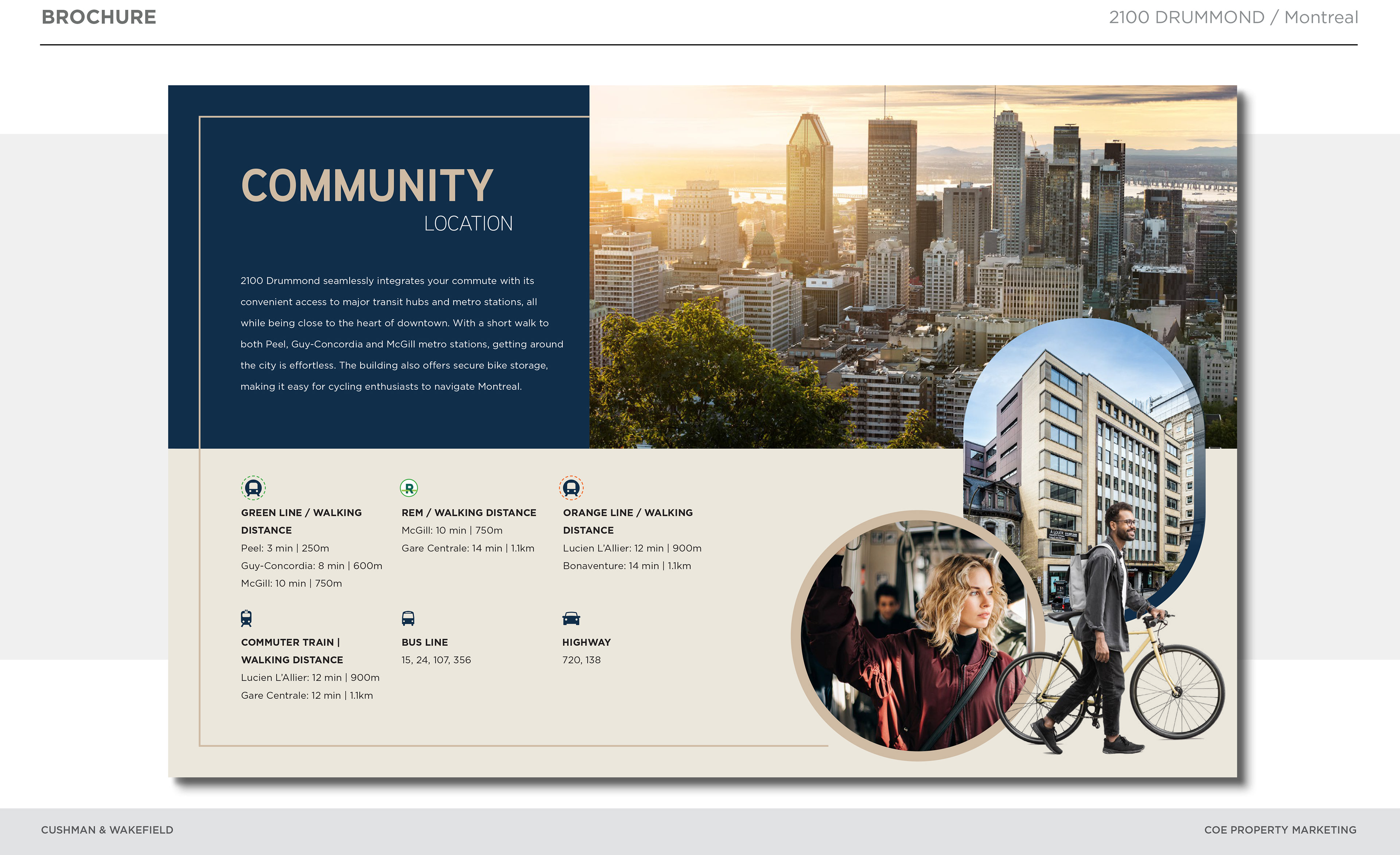Click the LOCATION subtitle

(x=468, y=224)
